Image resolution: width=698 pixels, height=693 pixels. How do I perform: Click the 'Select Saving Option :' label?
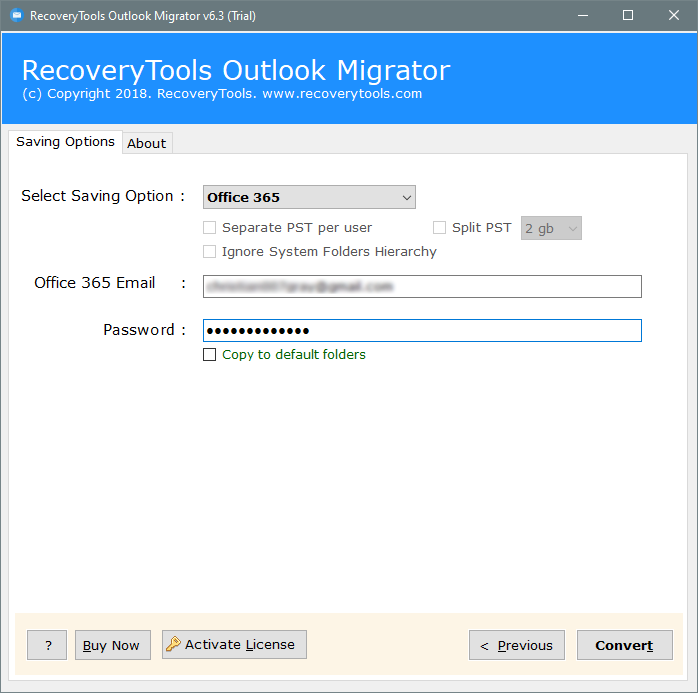point(103,196)
